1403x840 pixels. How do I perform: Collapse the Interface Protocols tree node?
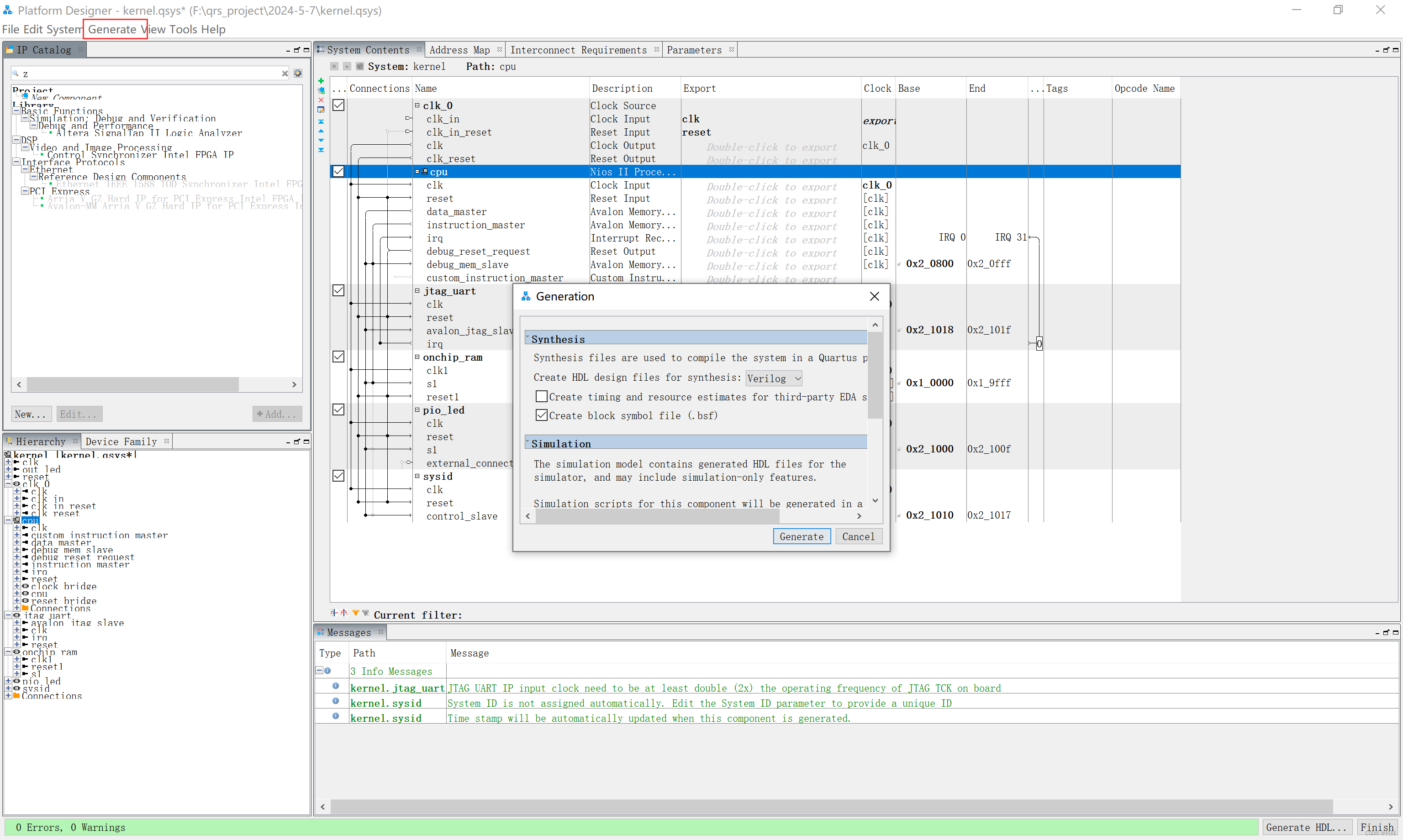coord(16,162)
